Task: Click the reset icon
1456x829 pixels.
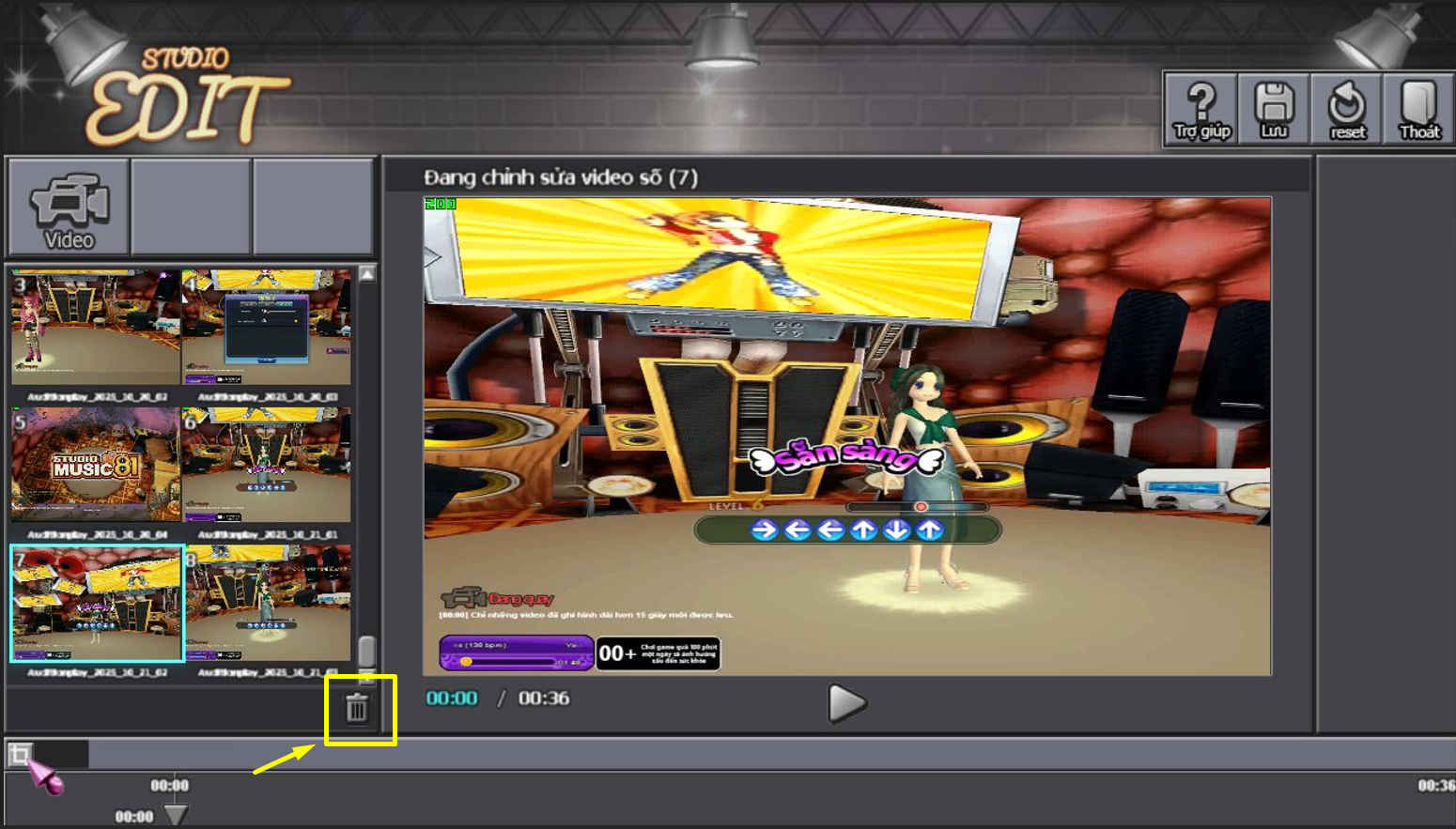Action: tap(1347, 109)
